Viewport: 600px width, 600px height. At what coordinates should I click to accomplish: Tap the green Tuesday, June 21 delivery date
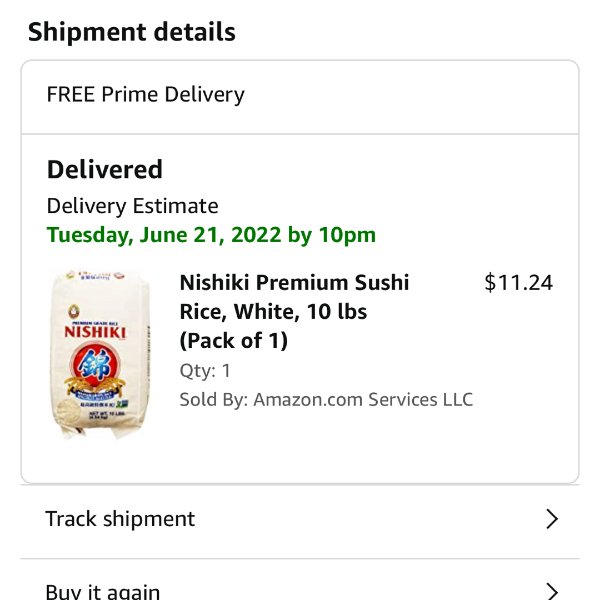click(x=211, y=235)
